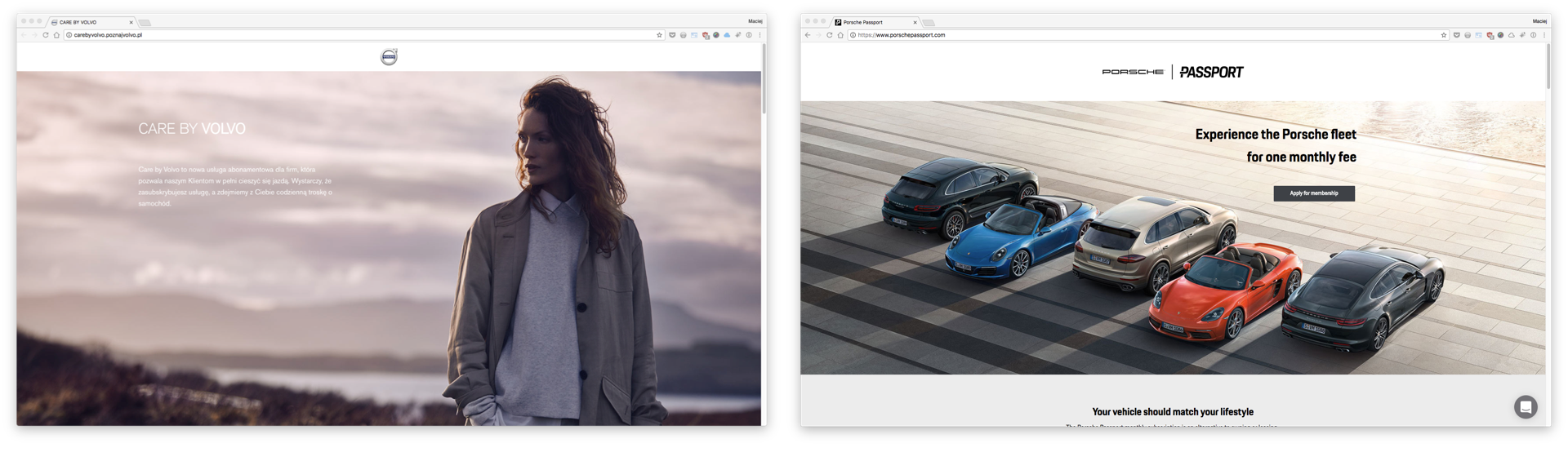This screenshot has height=461, width=1568.
Task: Open the chat widget on the Porsche page
Action: coord(1526,406)
